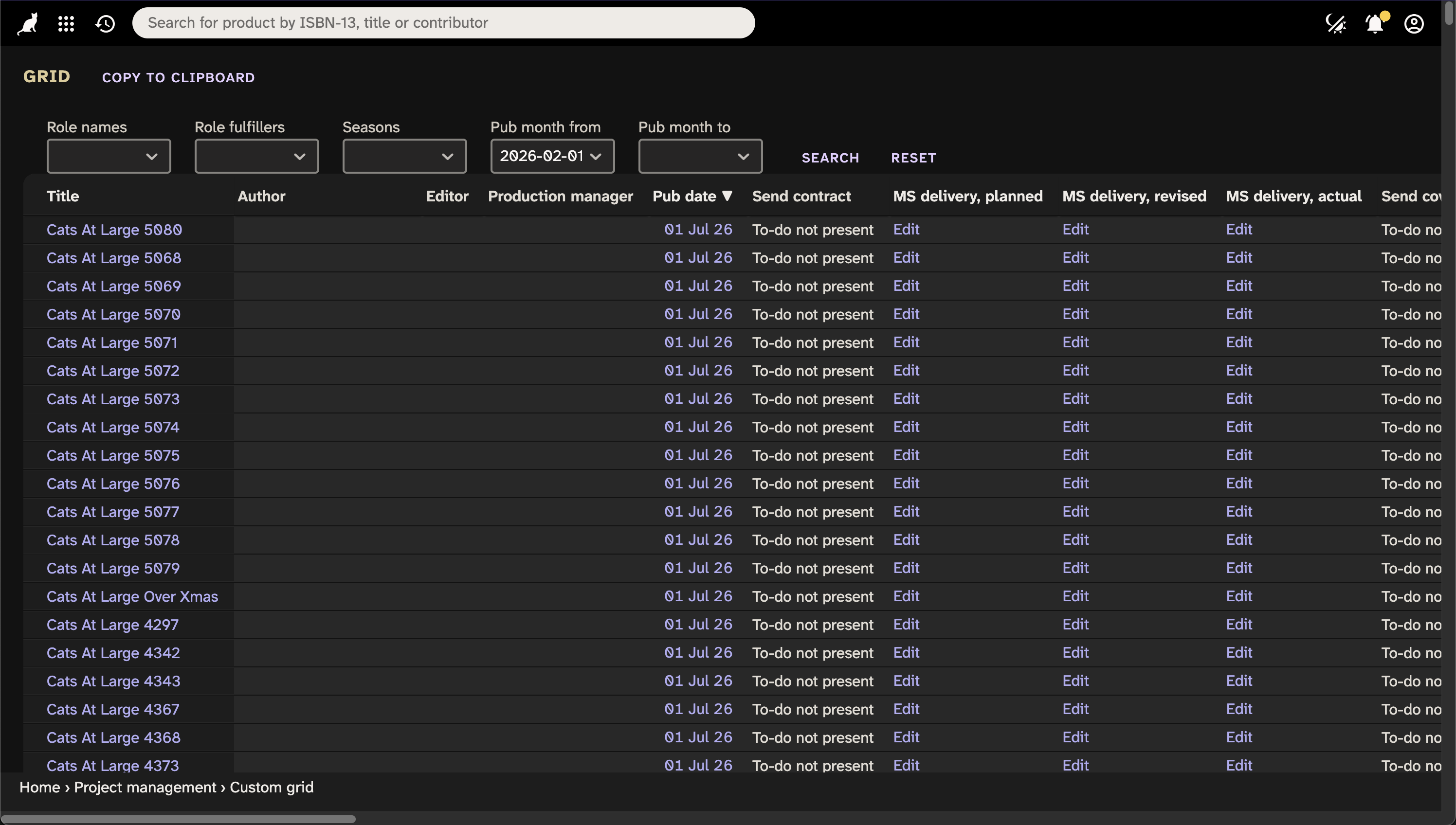Image resolution: width=1456 pixels, height=825 pixels.
Task: Open recently viewed history
Action: pyautogui.click(x=105, y=23)
